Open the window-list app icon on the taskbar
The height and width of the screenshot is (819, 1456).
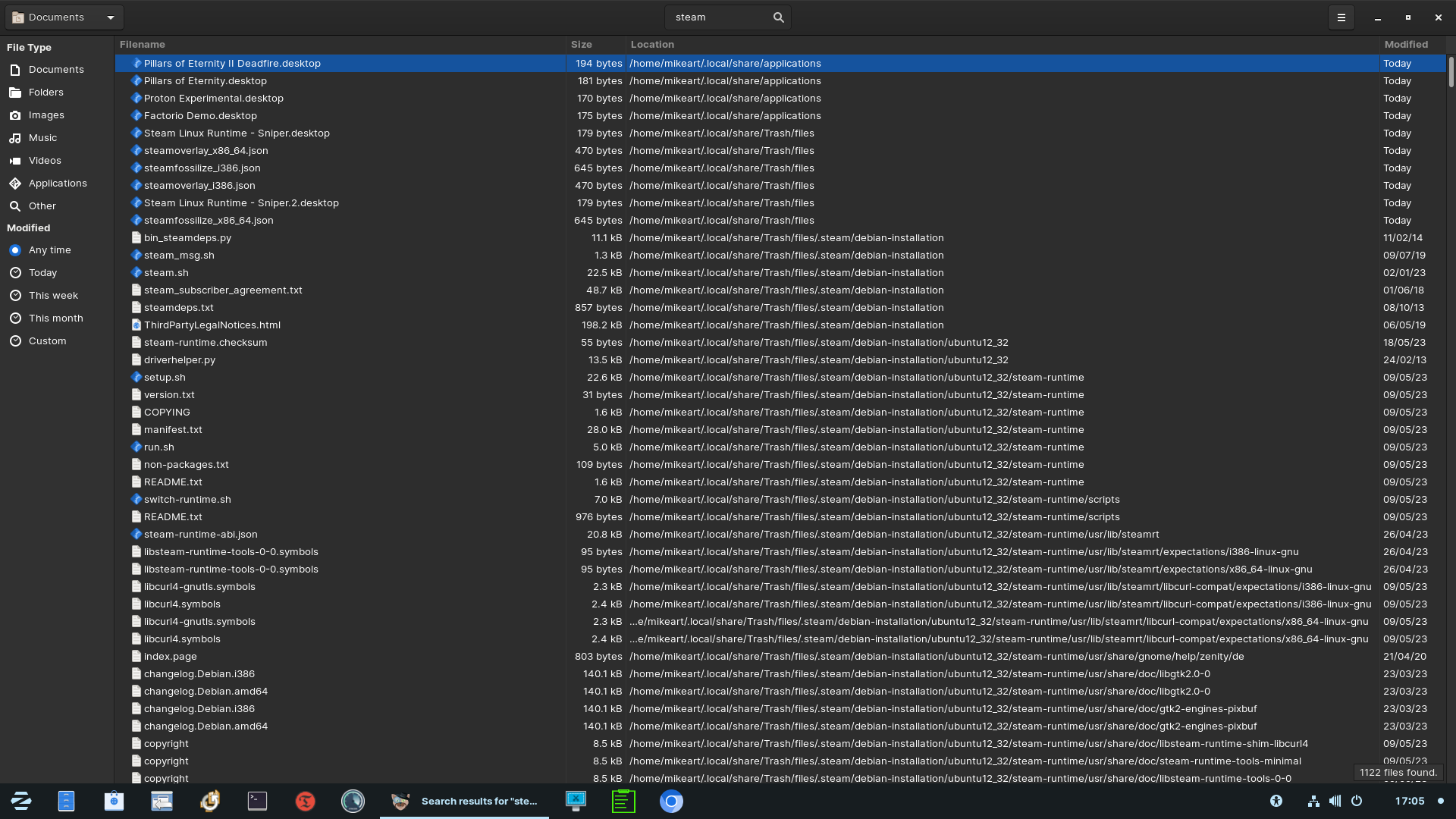(162, 801)
